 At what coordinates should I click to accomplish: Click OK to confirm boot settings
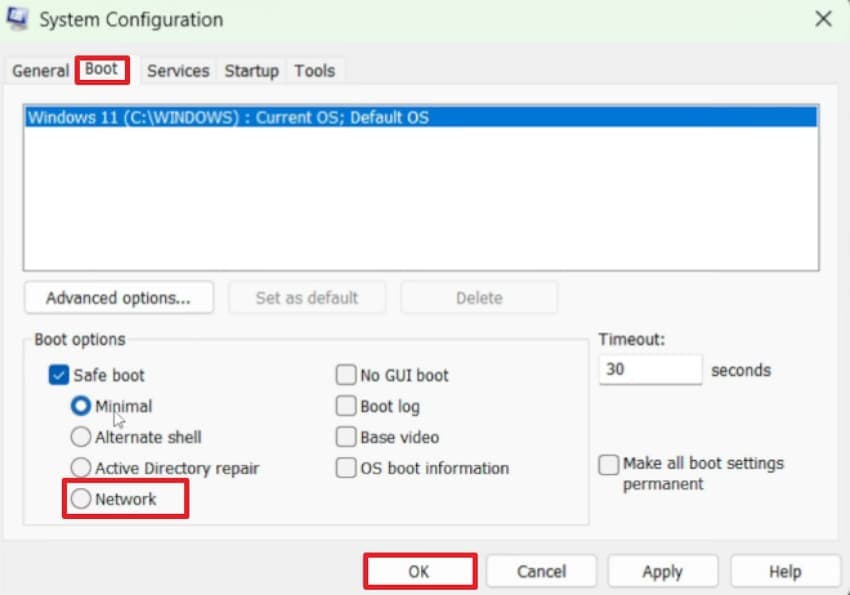[x=420, y=571]
